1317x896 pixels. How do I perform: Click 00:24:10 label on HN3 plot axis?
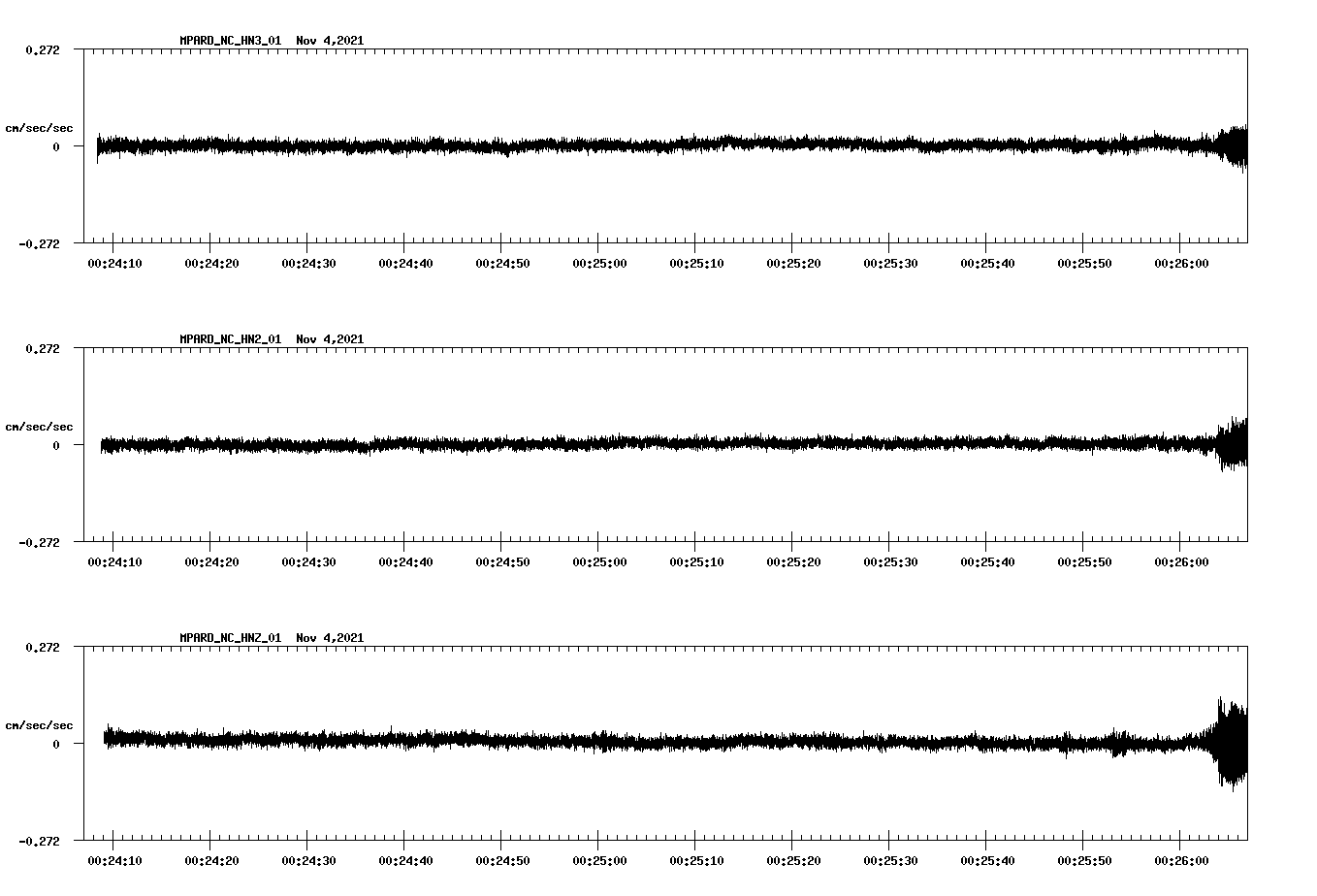click(x=114, y=263)
